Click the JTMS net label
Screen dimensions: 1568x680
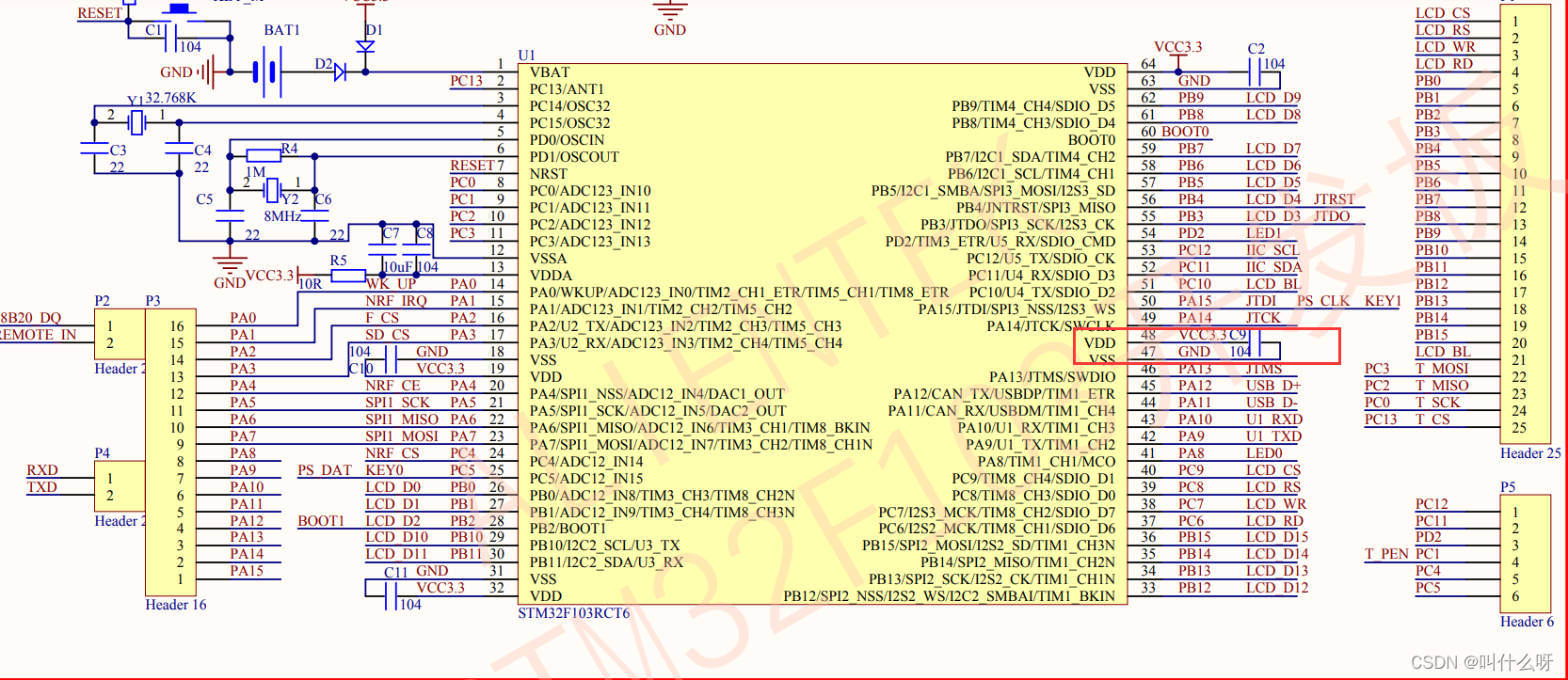point(1264,369)
